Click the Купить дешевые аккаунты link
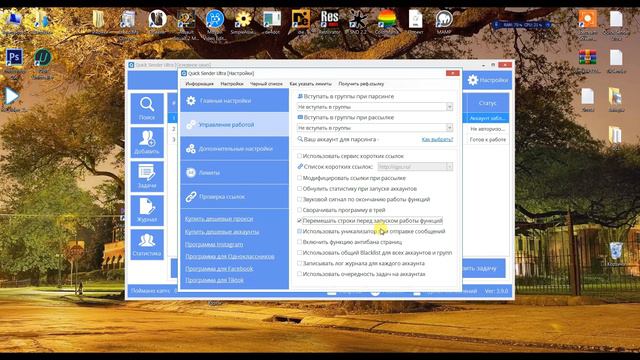This screenshot has width=640, height=360. click(222, 232)
